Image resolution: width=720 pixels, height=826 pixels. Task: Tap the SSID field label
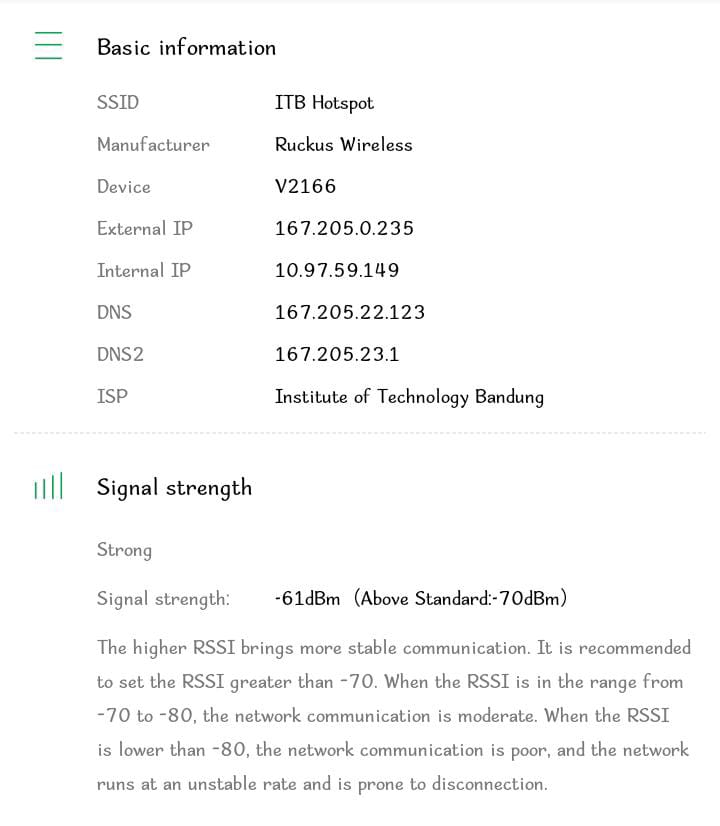coord(118,103)
